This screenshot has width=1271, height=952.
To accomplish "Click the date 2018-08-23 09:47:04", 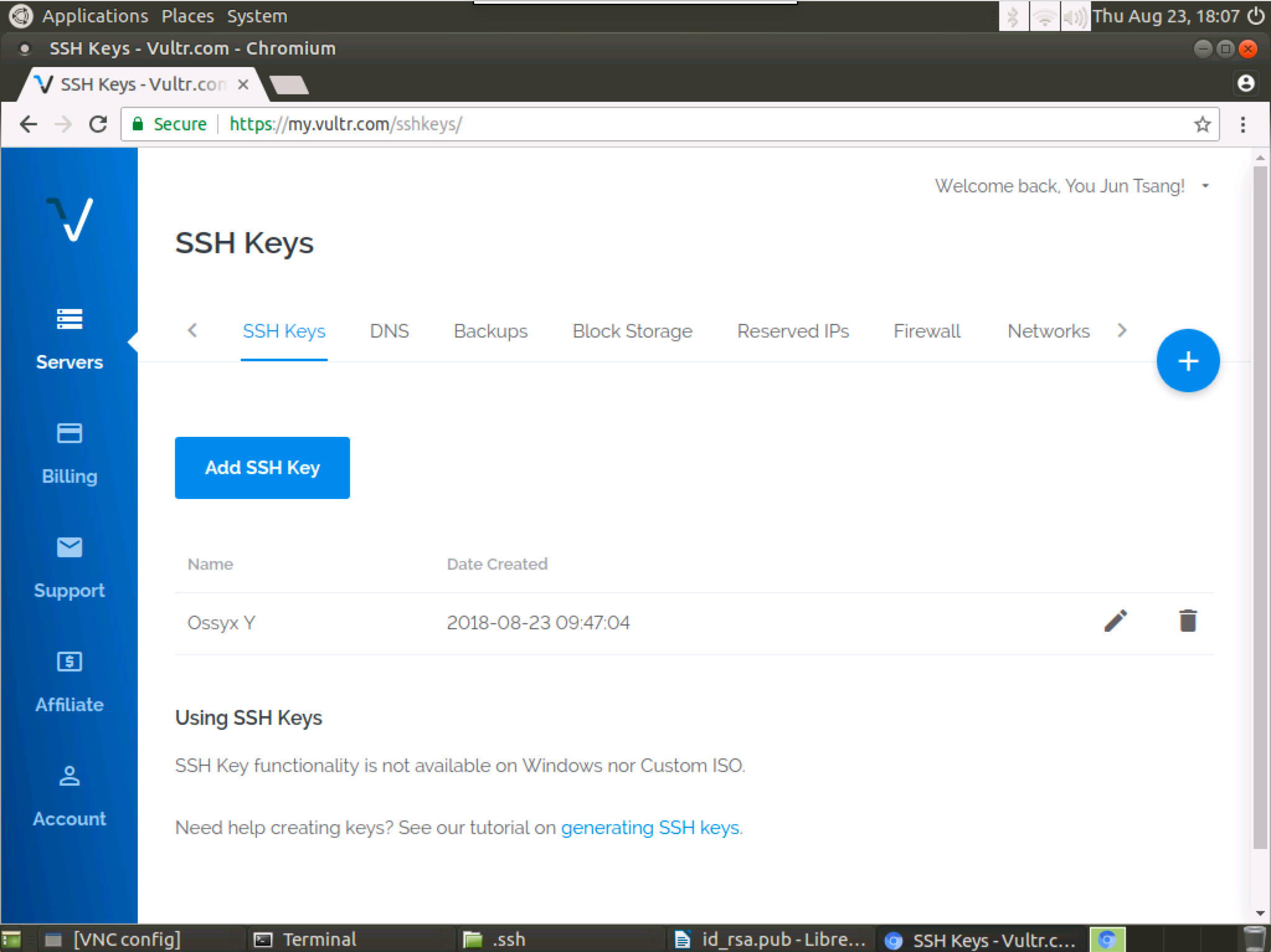I will [x=538, y=622].
